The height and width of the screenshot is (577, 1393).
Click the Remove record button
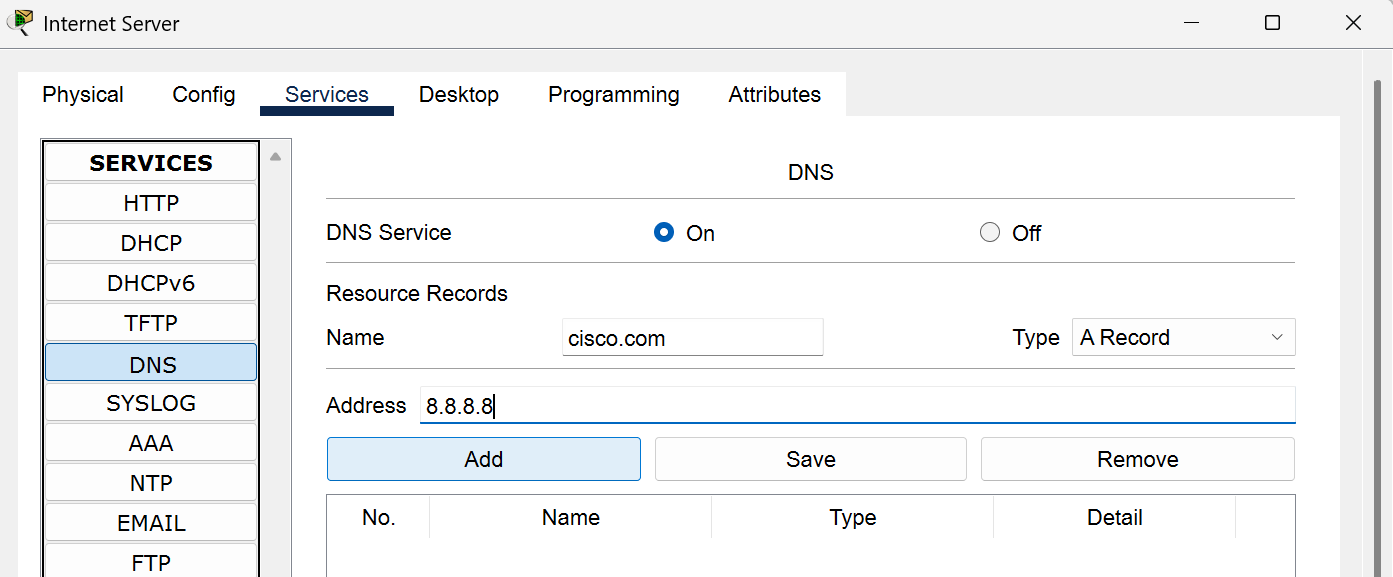(1137, 459)
